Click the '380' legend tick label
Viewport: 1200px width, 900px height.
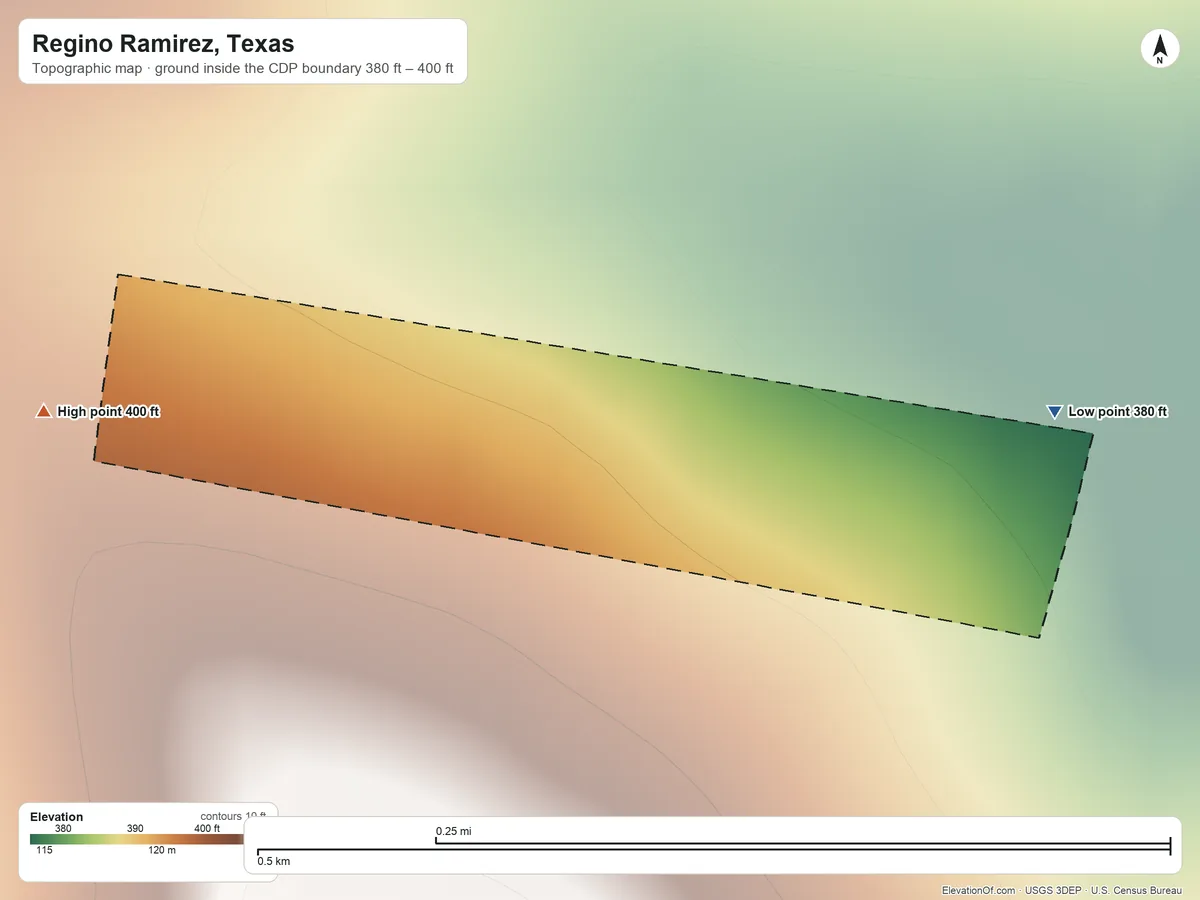click(63, 828)
